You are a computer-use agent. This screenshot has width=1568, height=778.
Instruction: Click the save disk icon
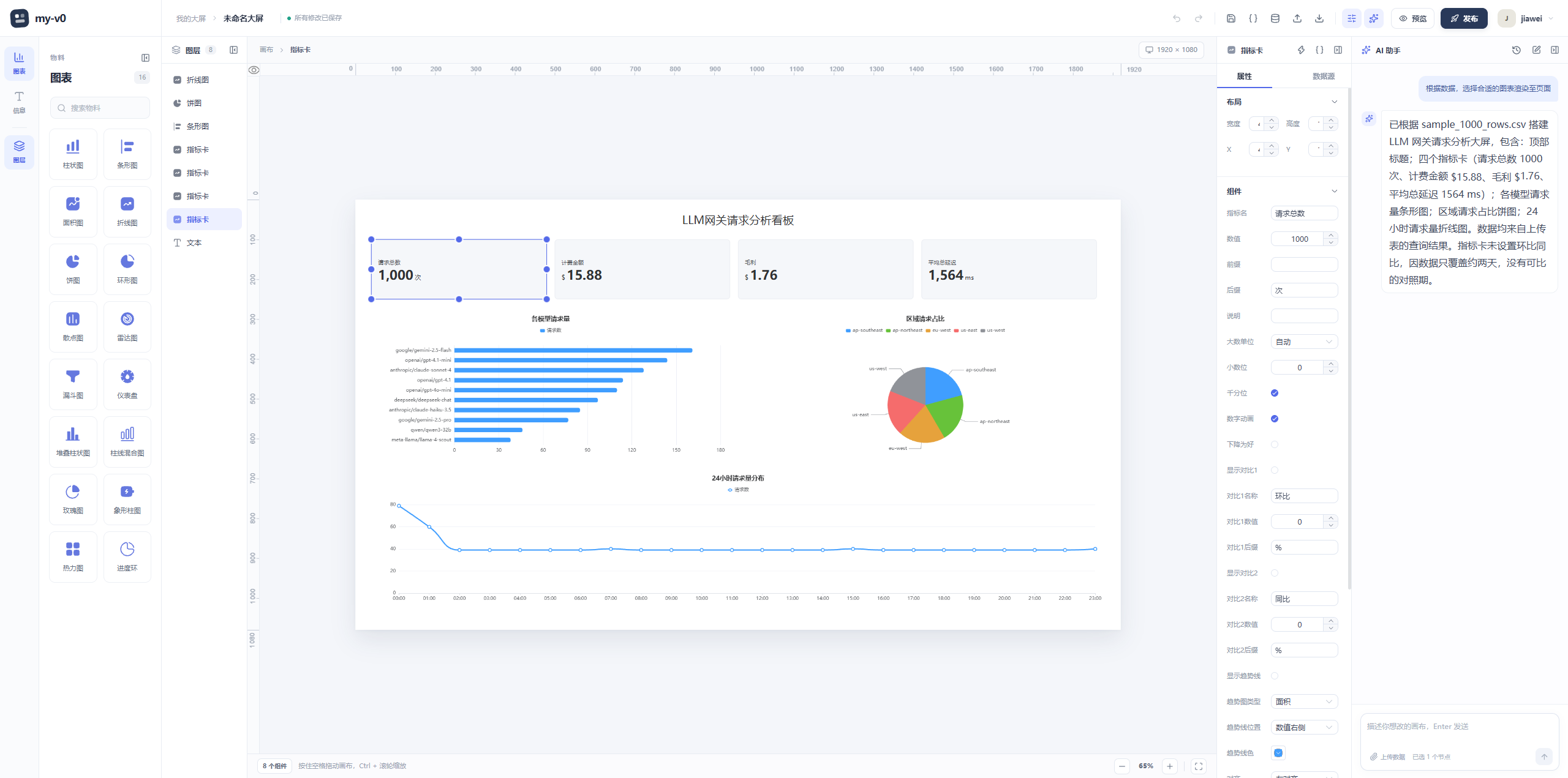(x=1231, y=18)
